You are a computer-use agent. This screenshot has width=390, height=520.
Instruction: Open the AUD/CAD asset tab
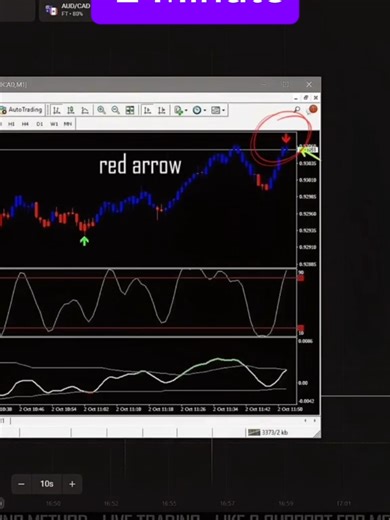(x=66, y=10)
